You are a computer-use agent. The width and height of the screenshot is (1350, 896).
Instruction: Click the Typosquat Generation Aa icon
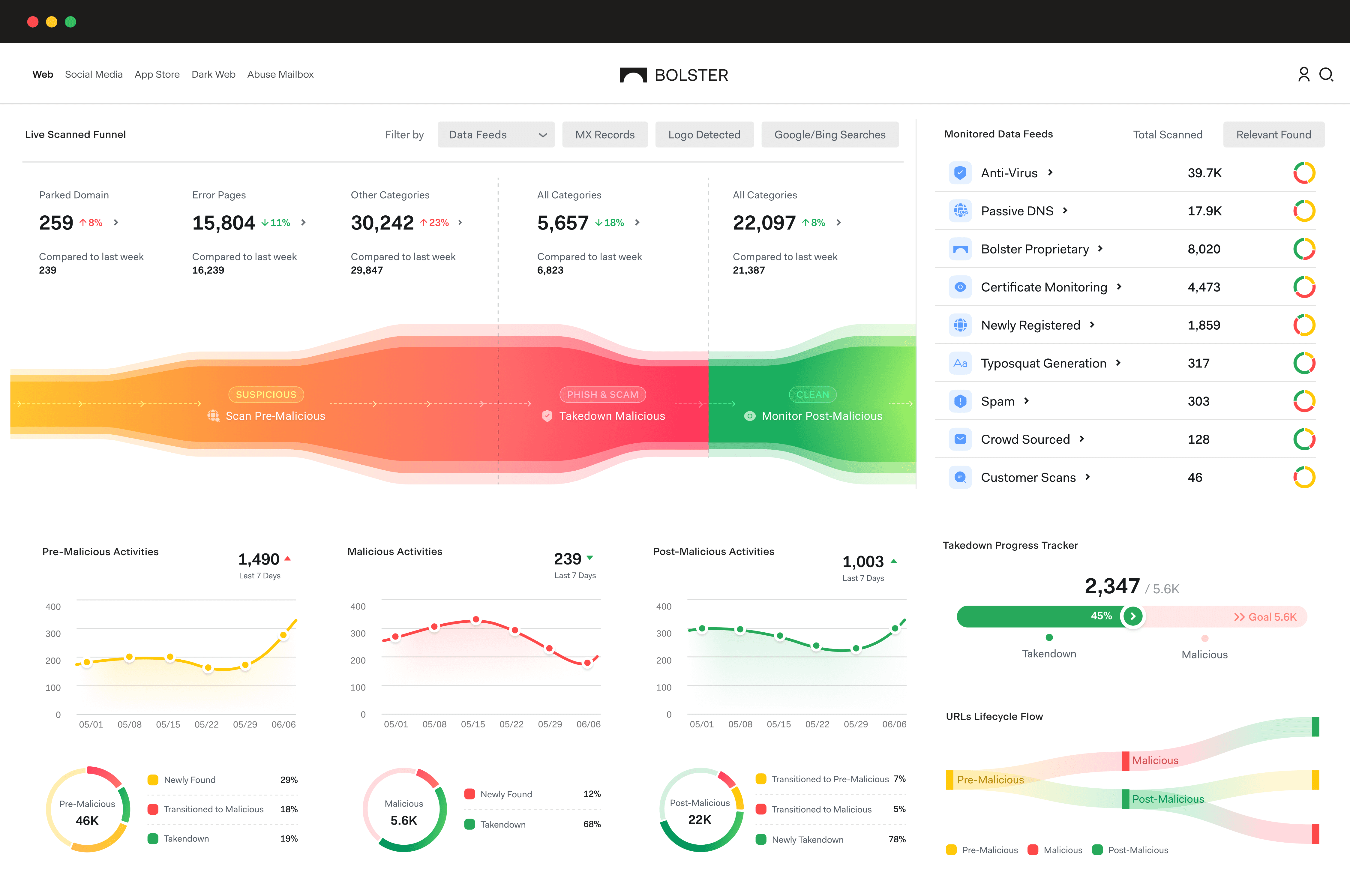tap(960, 363)
